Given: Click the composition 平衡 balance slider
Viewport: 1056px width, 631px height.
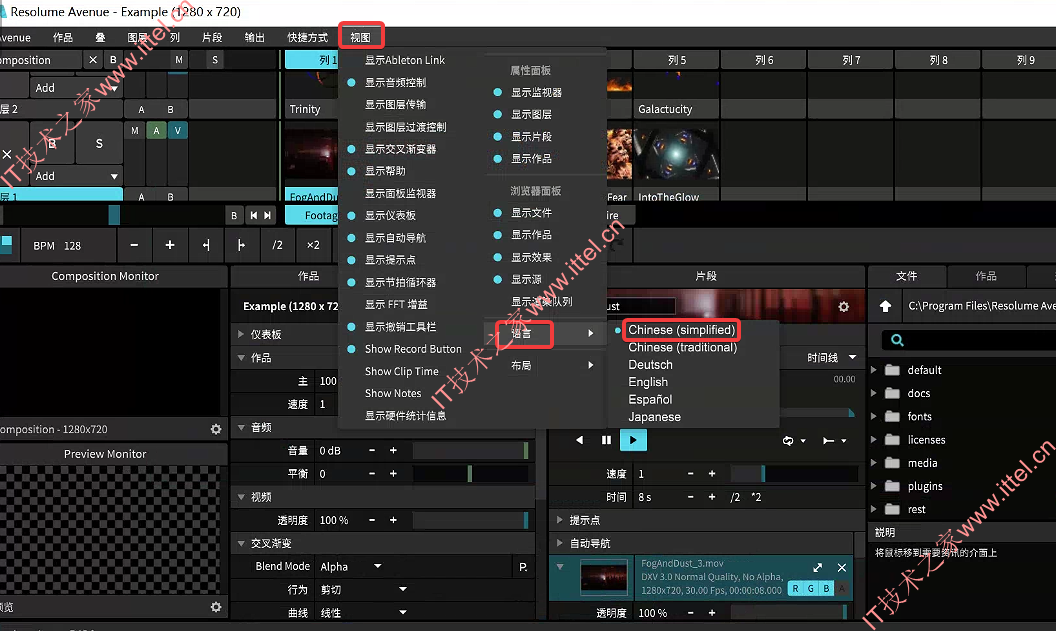Looking at the screenshot, I should 470,473.
